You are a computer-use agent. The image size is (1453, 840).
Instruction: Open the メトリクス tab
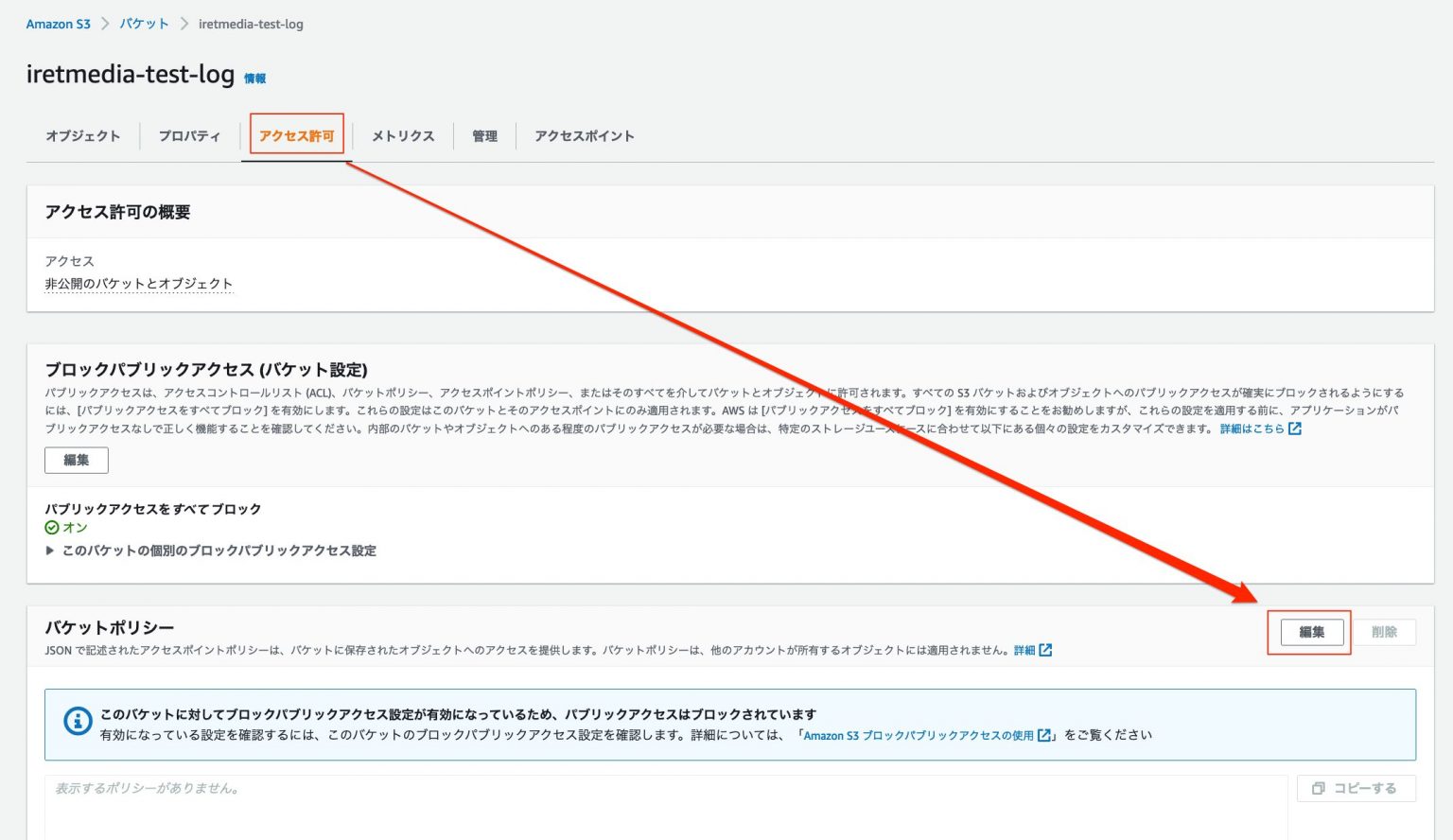pyautogui.click(x=402, y=135)
